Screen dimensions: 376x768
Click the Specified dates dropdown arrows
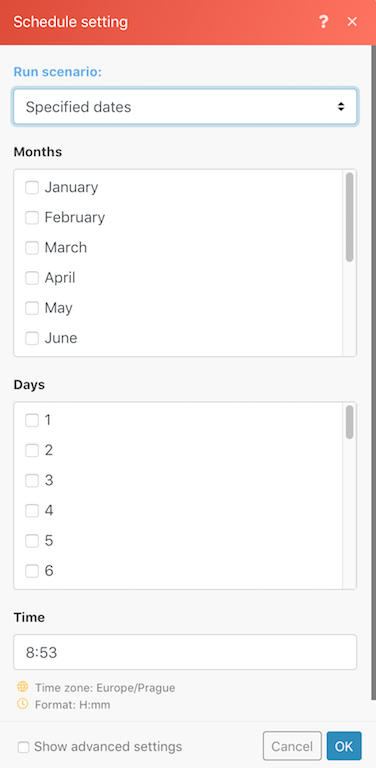tap(341, 107)
